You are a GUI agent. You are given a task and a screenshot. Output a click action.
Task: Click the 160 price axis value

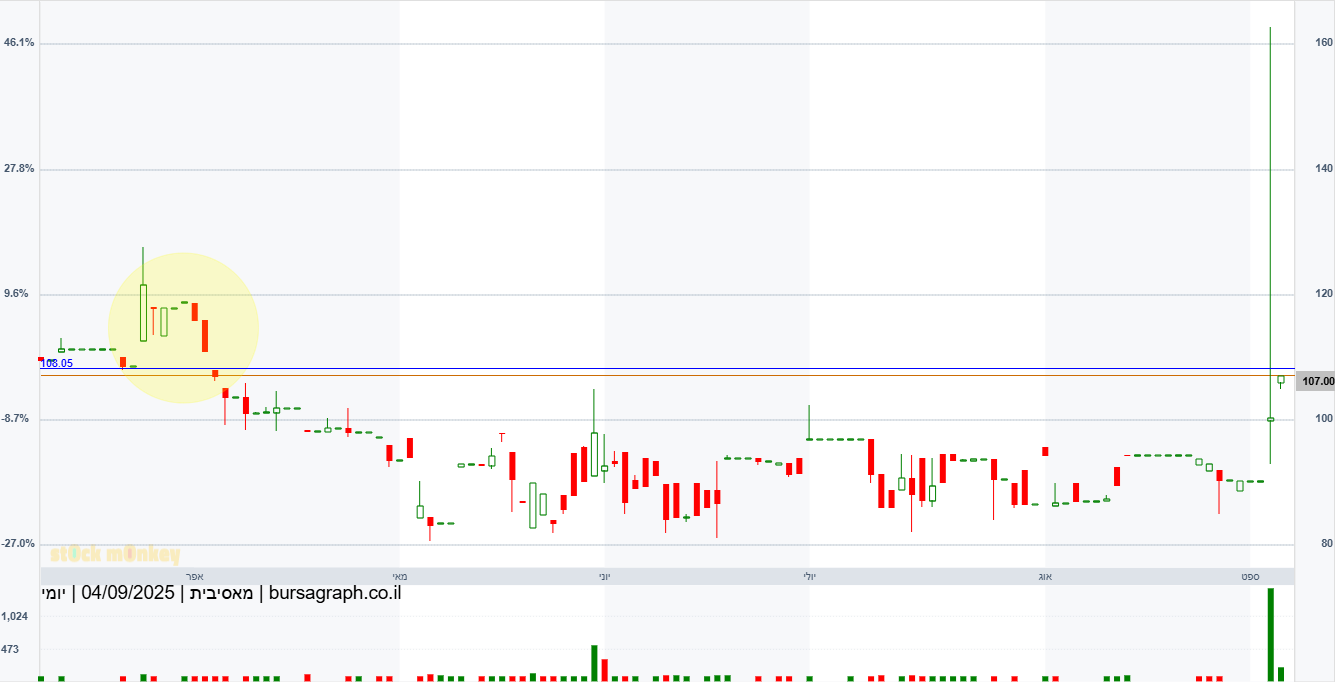coord(1324,43)
